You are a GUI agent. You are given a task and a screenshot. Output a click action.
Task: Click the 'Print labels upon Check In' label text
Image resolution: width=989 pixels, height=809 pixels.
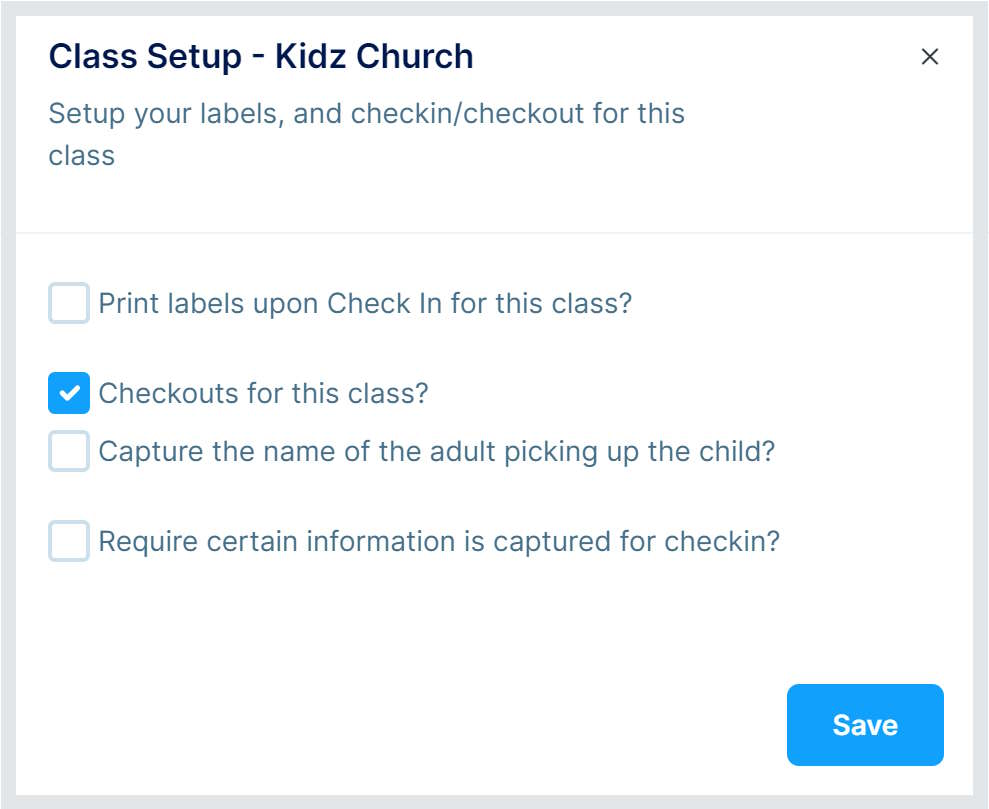[365, 303]
